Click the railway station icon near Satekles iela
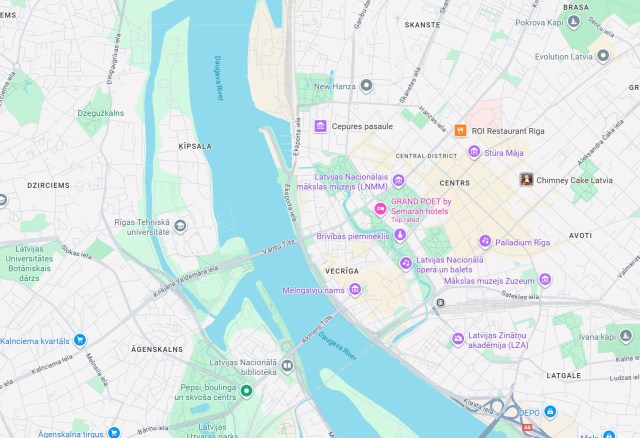The width and height of the screenshot is (640, 438). [440, 303]
